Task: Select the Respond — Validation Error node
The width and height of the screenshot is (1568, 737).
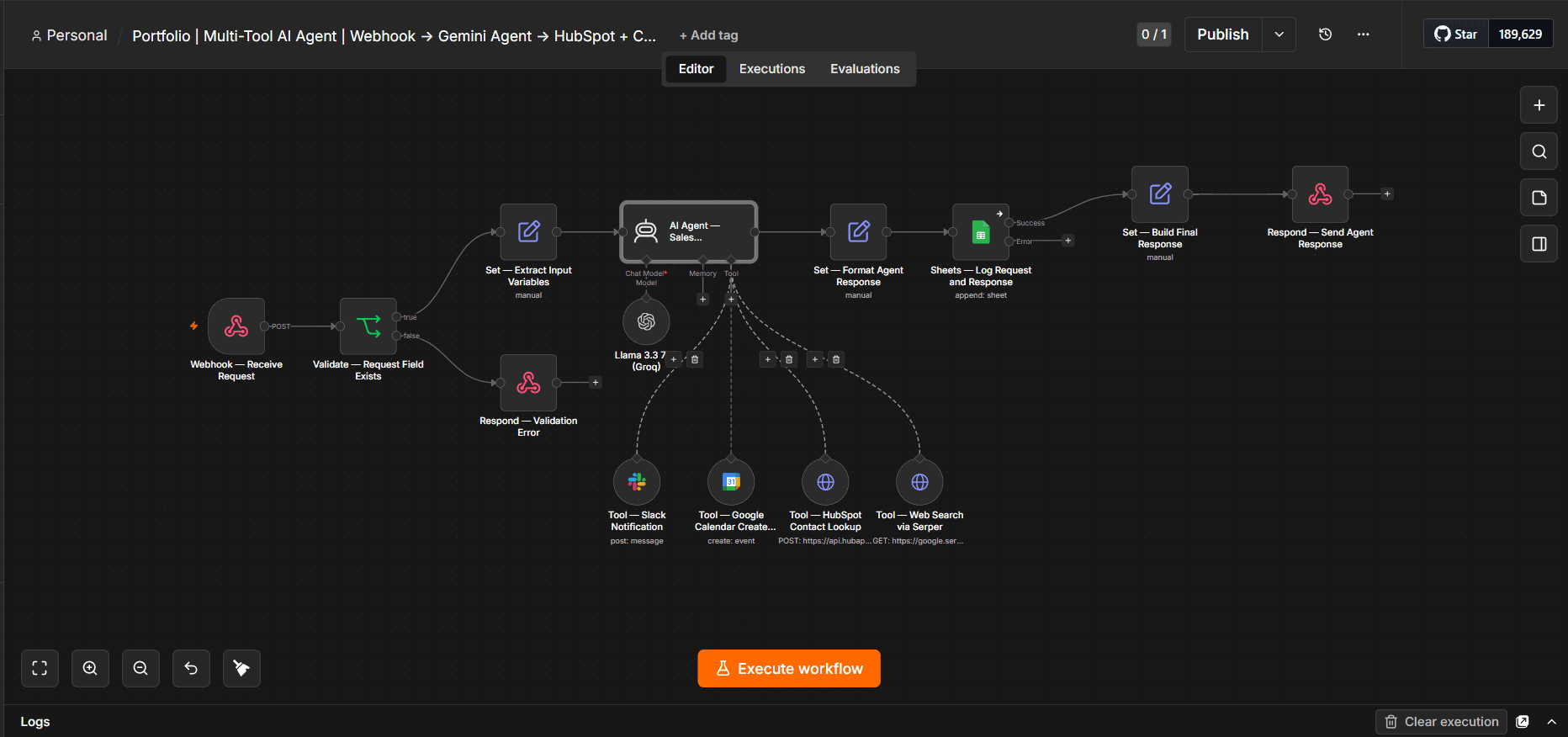Action: (528, 383)
